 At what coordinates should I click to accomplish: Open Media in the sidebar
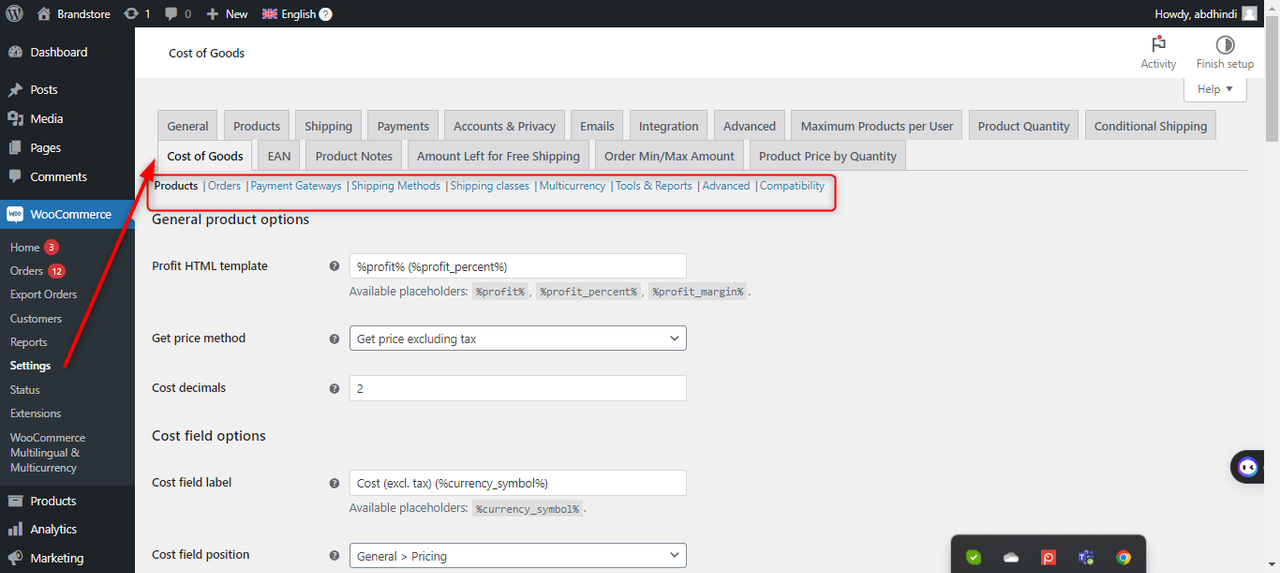[67, 119]
